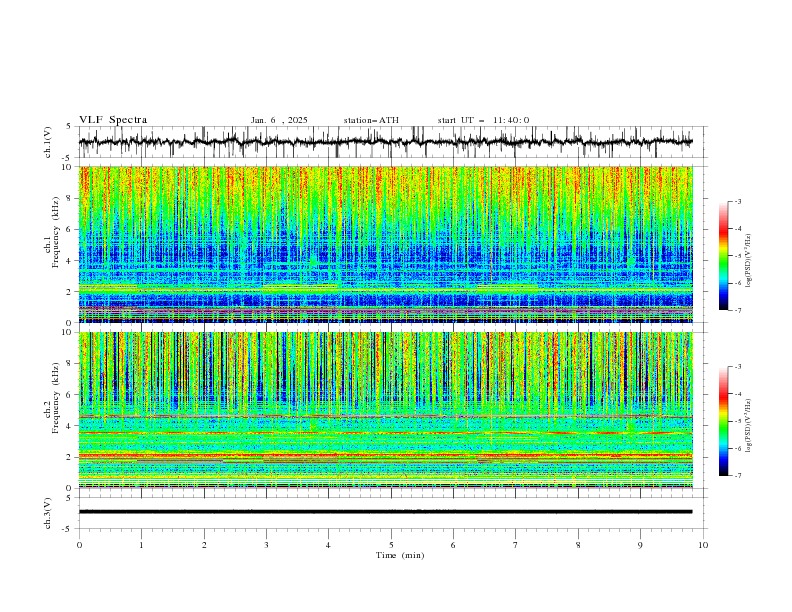
Task: Click the time axis tick label '8'
Action: tap(578, 545)
